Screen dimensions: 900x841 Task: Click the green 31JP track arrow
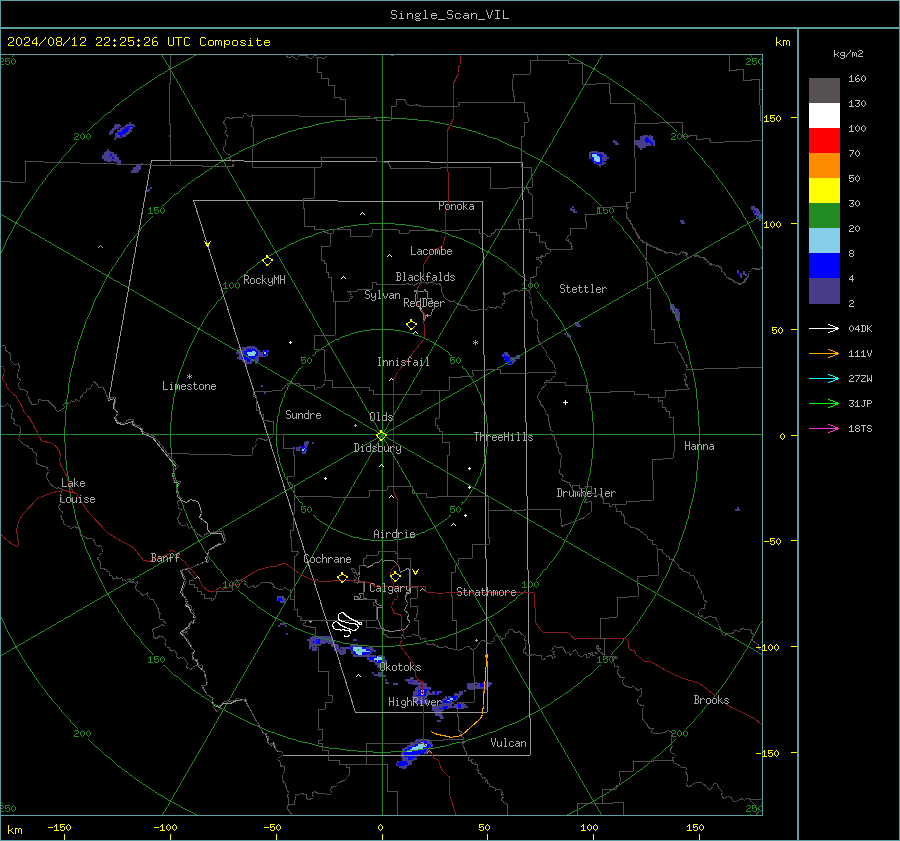click(824, 404)
